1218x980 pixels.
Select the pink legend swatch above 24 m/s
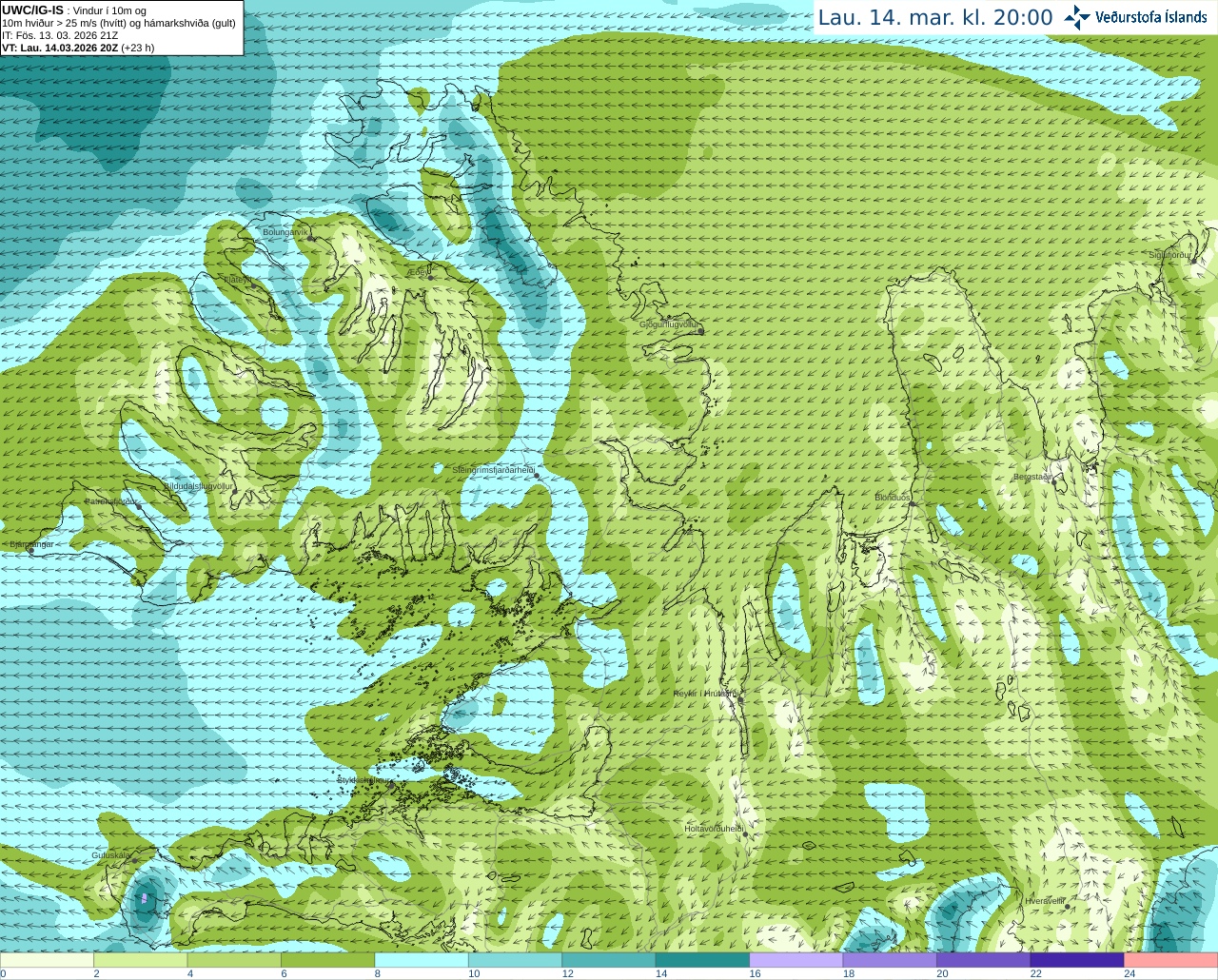coord(1171,959)
